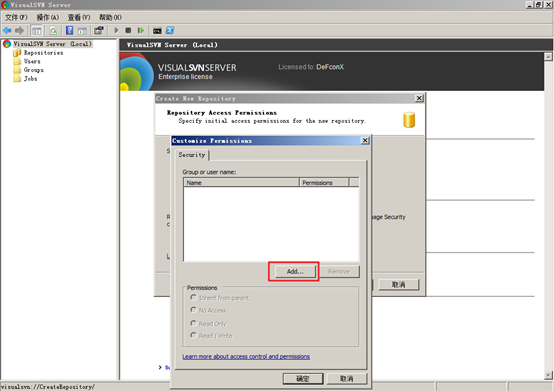The image size is (554, 391).
Task: Close the Customize Permissions dialog
Action: [365, 141]
